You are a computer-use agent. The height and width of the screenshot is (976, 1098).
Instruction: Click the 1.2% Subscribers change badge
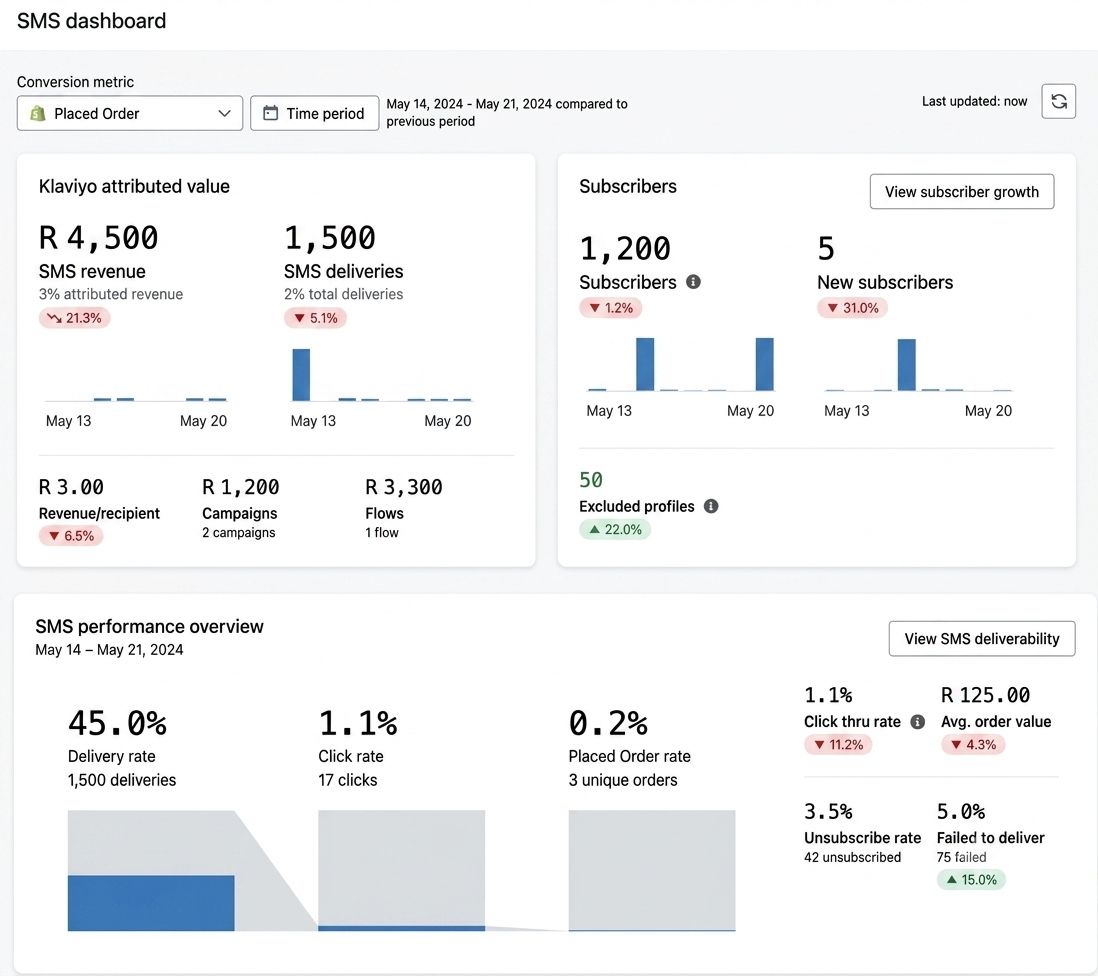point(611,308)
